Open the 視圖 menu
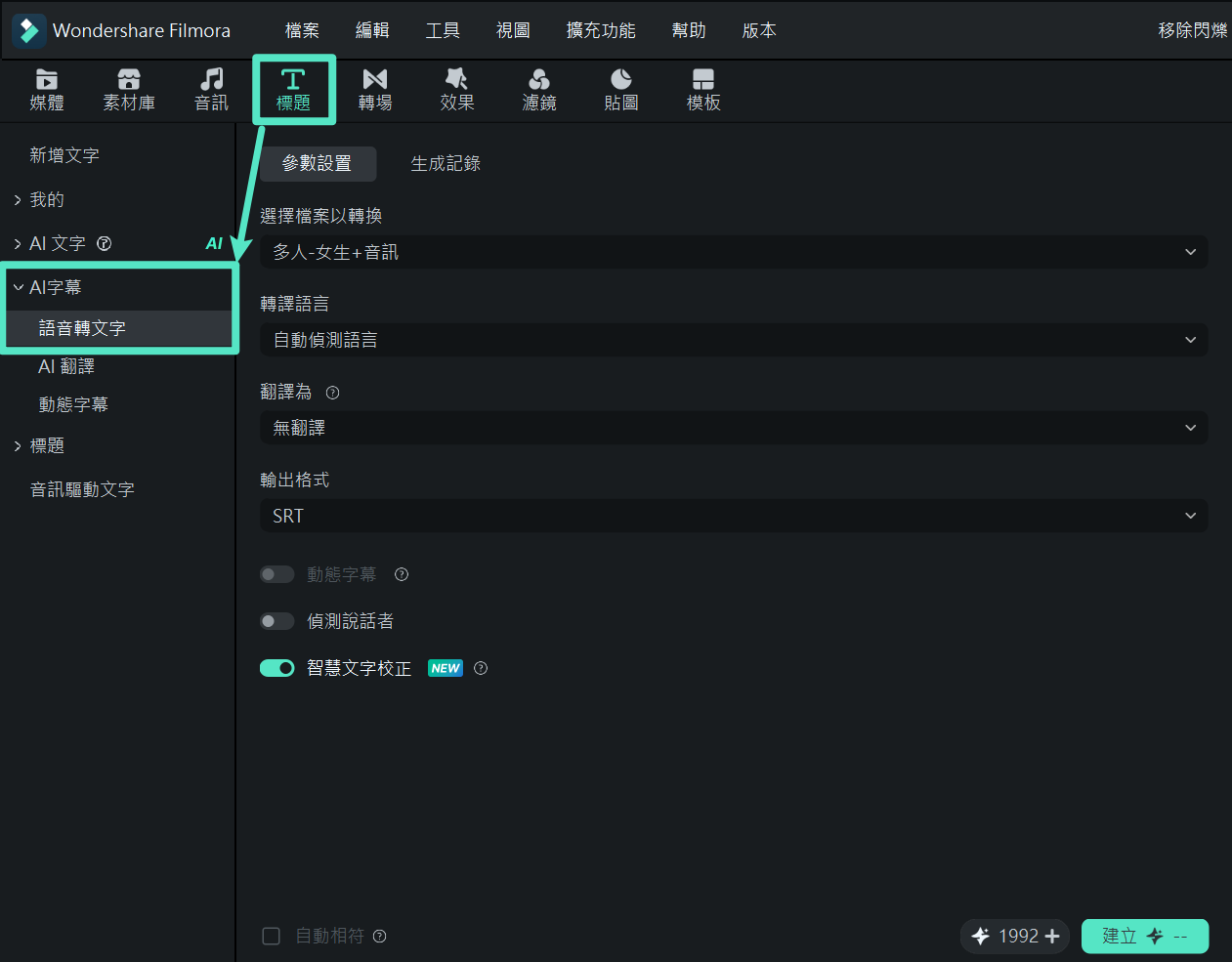 coord(513,30)
